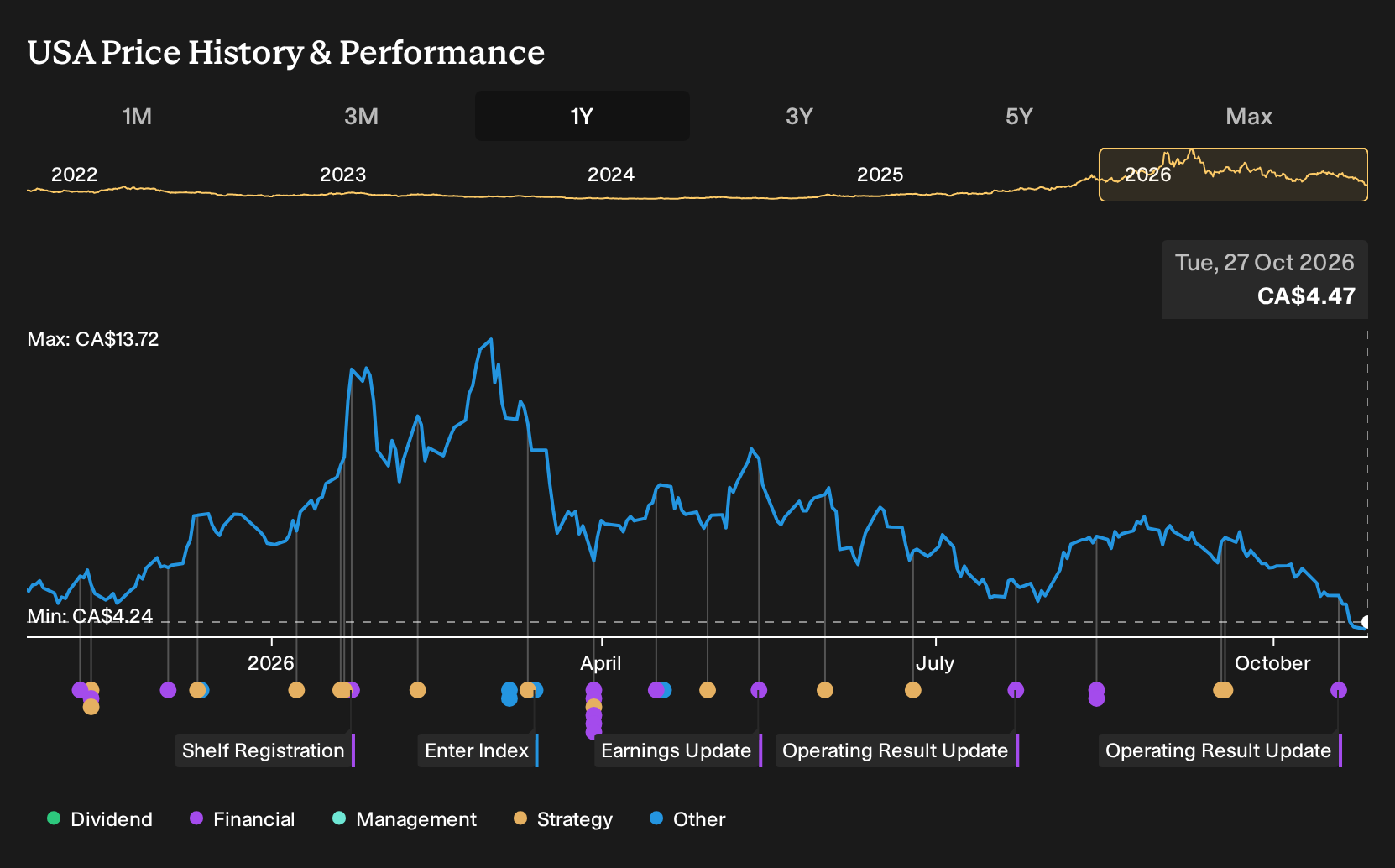The width and height of the screenshot is (1395, 868).
Task: Select the purple Financial marker after July
Action: [x=1016, y=690]
